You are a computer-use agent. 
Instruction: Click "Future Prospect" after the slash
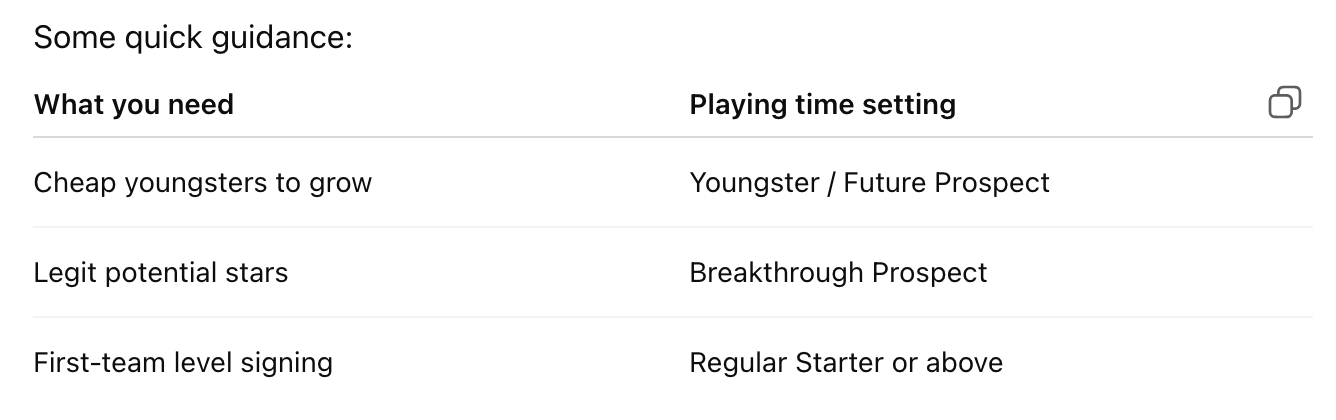(x=946, y=183)
